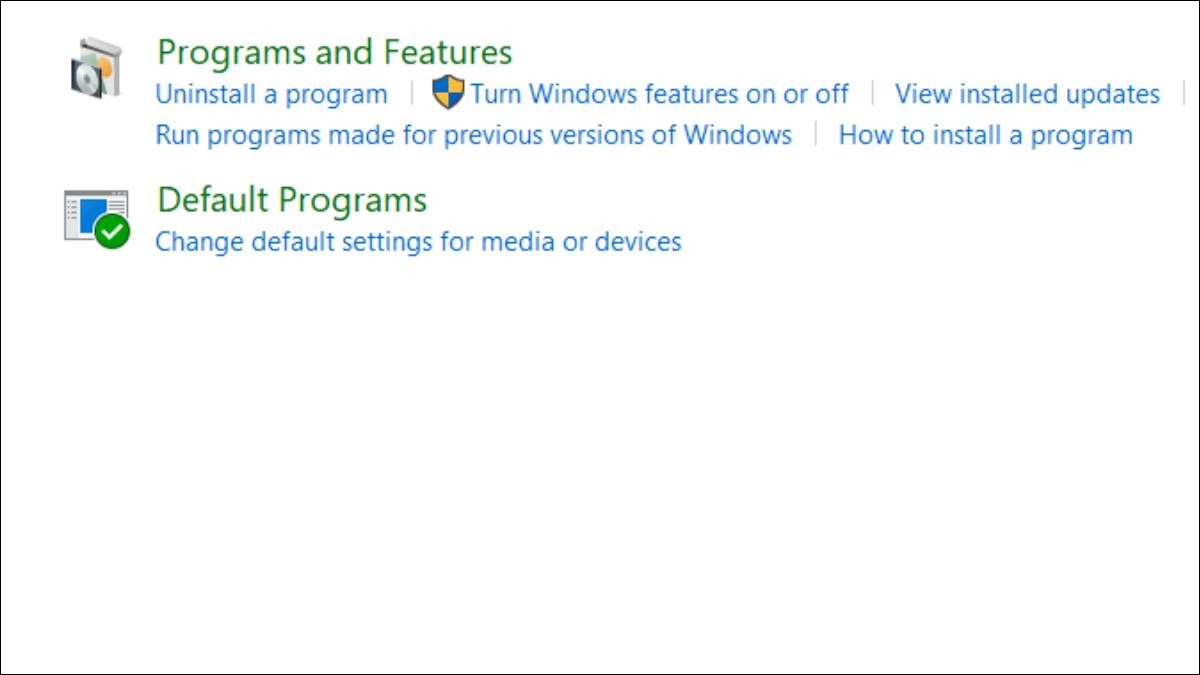Open View installed updates
The height and width of the screenshot is (675, 1200).
pos(1027,95)
